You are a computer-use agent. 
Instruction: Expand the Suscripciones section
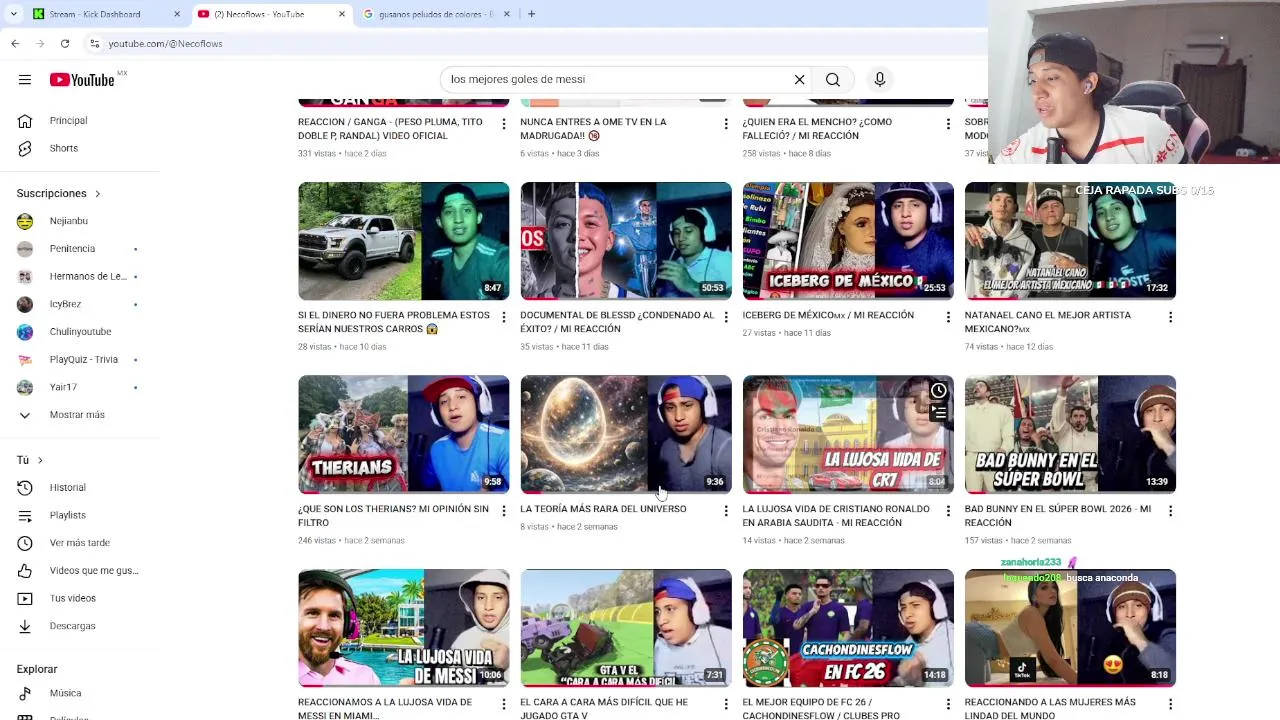tap(59, 193)
